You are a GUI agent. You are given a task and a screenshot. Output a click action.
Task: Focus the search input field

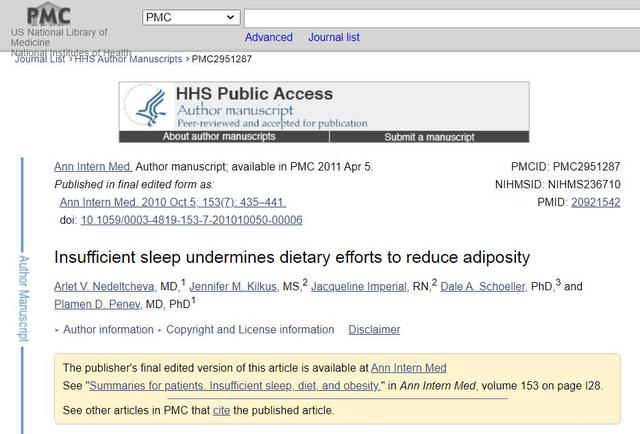[x=442, y=19]
